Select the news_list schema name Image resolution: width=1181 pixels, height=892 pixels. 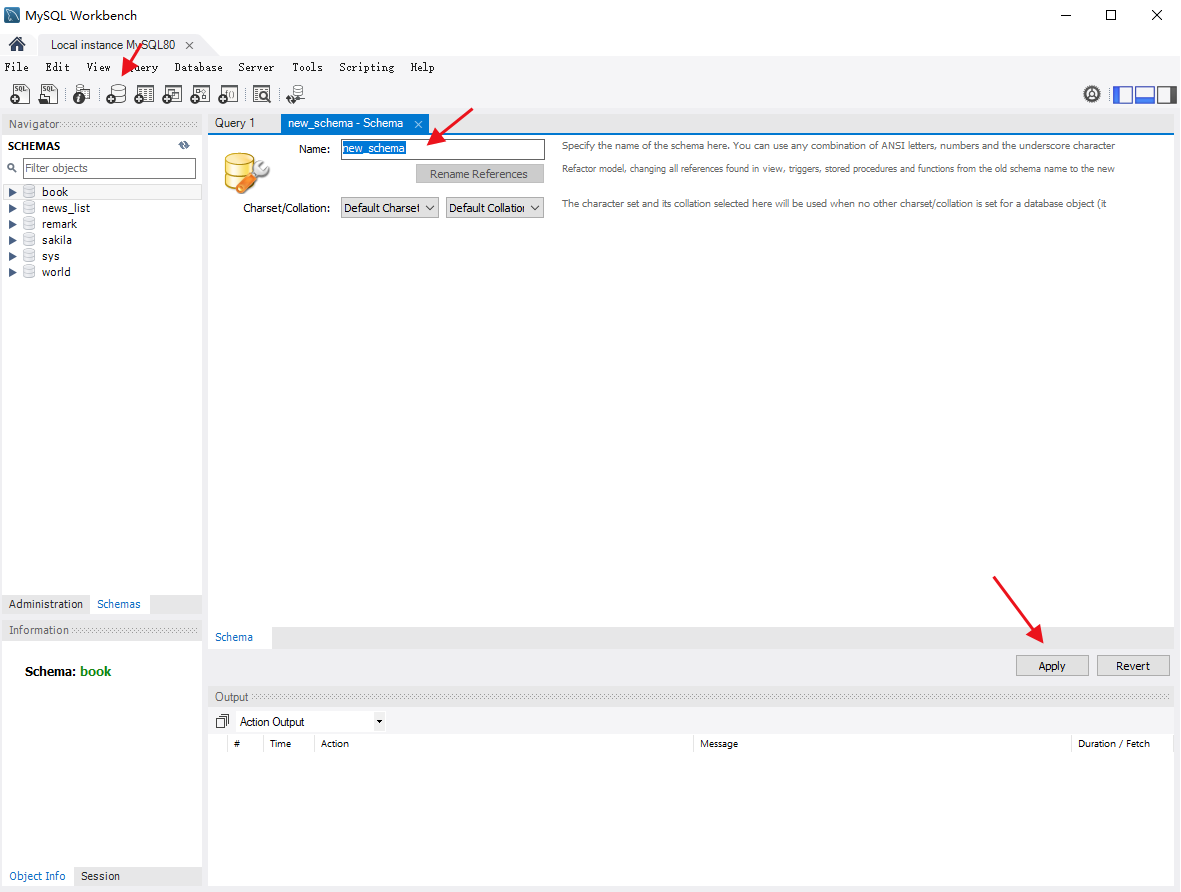(66, 208)
